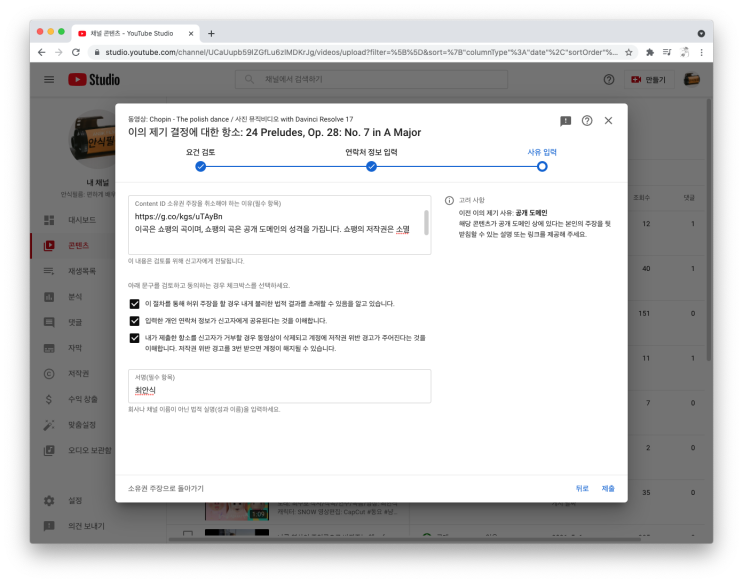This screenshot has height=583, width=743.
Task: Click the 설정 gear icon
Action: coord(49,501)
